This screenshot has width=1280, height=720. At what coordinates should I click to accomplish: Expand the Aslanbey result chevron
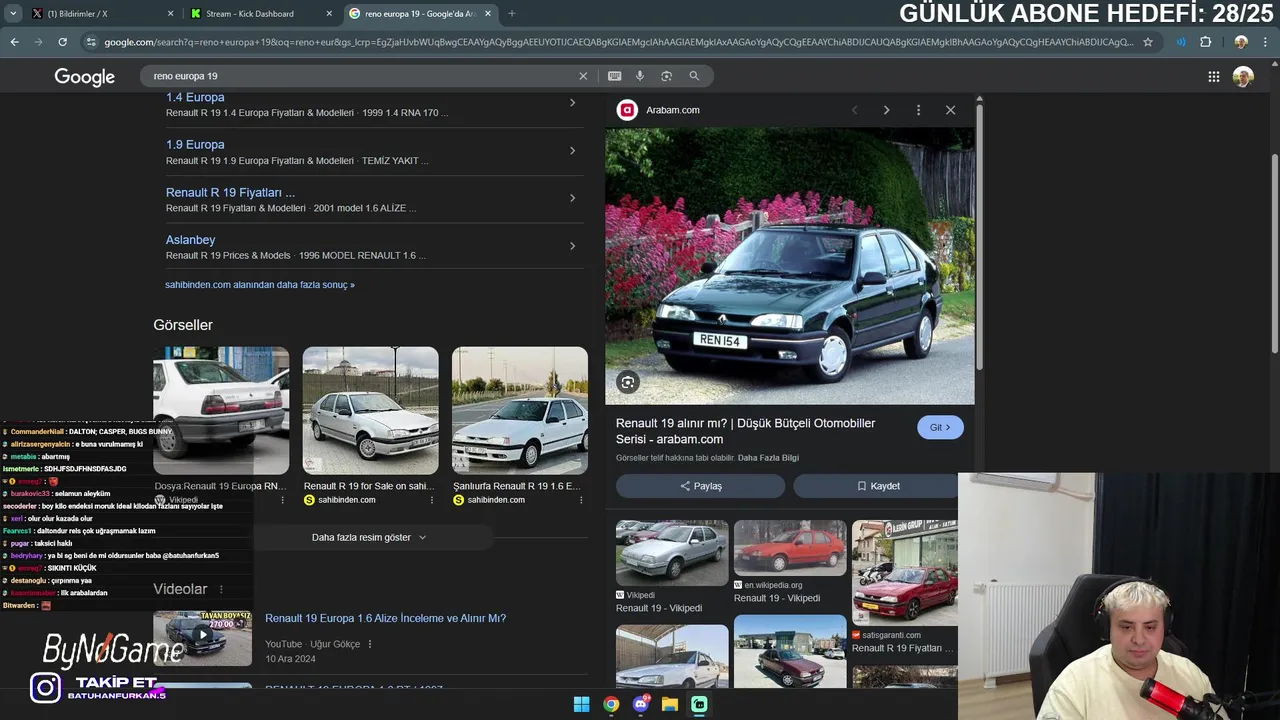572,246
